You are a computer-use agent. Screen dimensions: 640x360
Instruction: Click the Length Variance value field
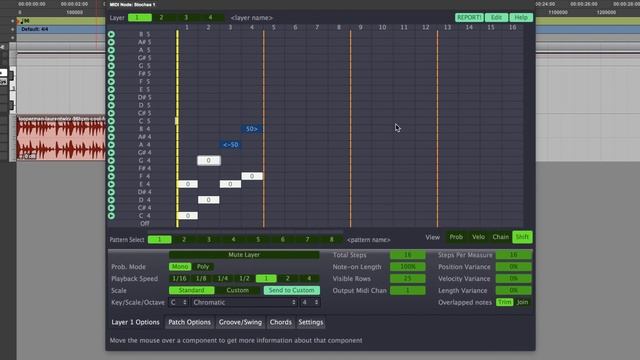[x=513, y=290]
